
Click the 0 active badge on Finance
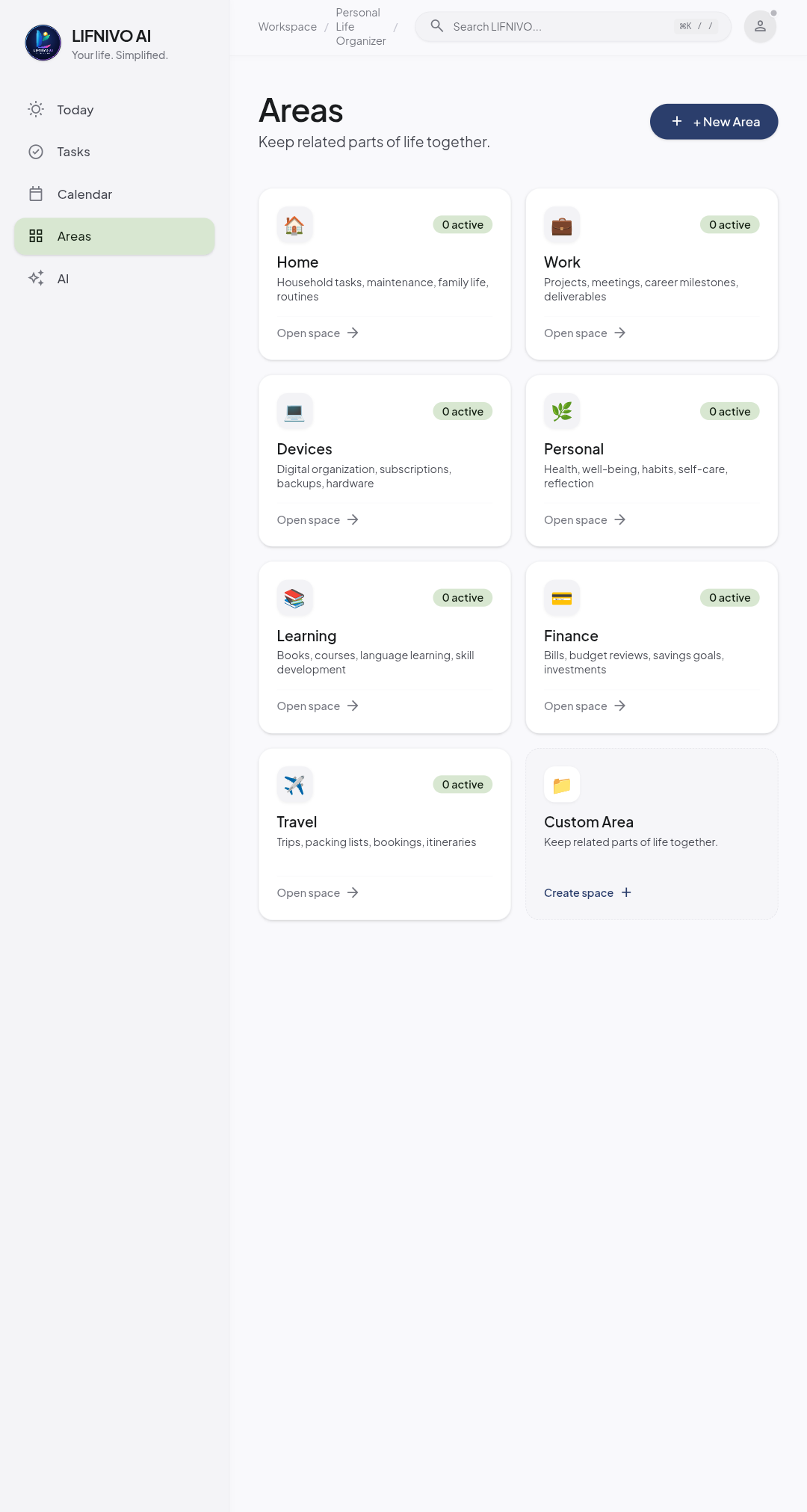coord(730,598)
